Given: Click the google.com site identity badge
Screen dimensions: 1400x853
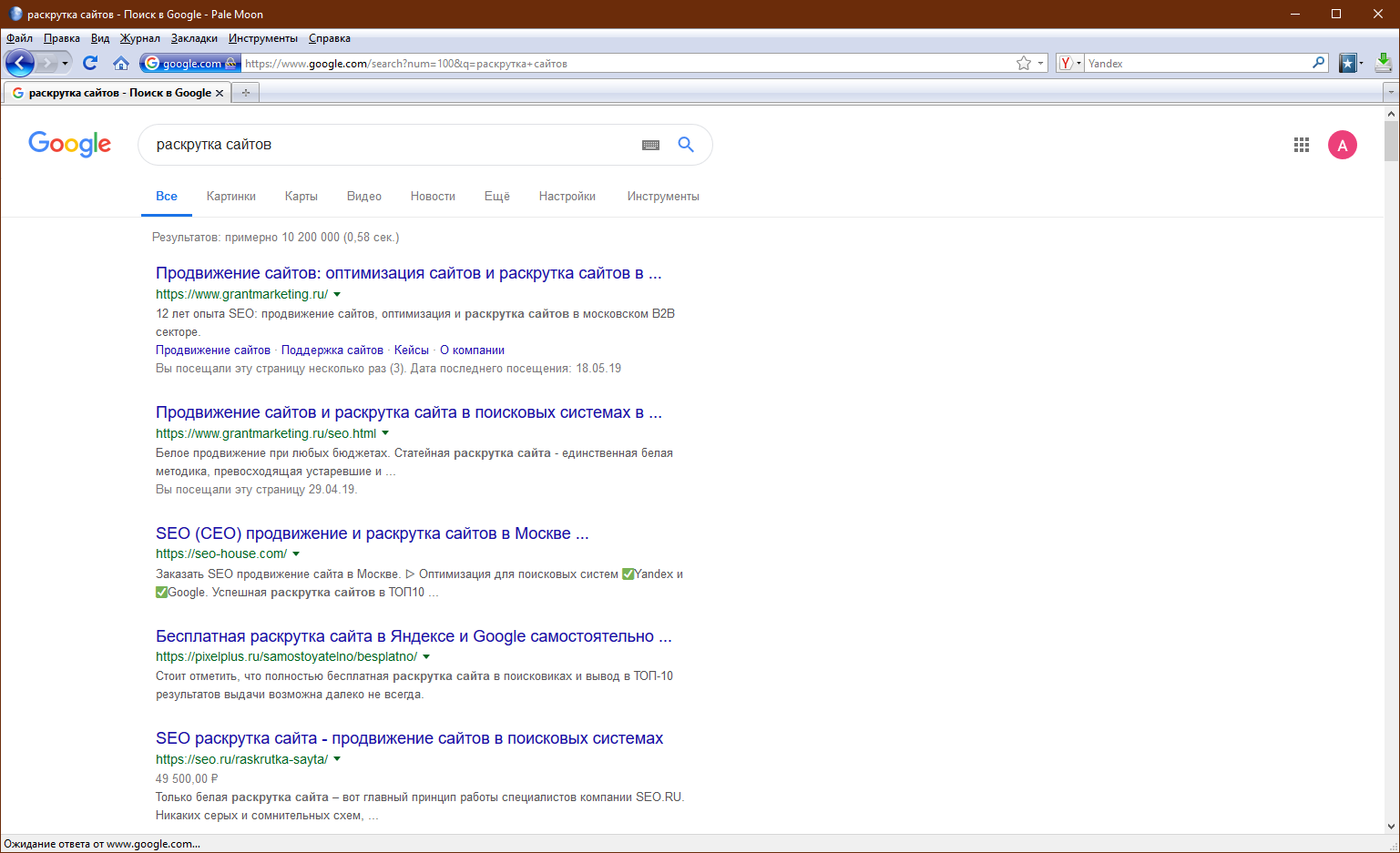Looking at the screenshot, I should [190, 63].
